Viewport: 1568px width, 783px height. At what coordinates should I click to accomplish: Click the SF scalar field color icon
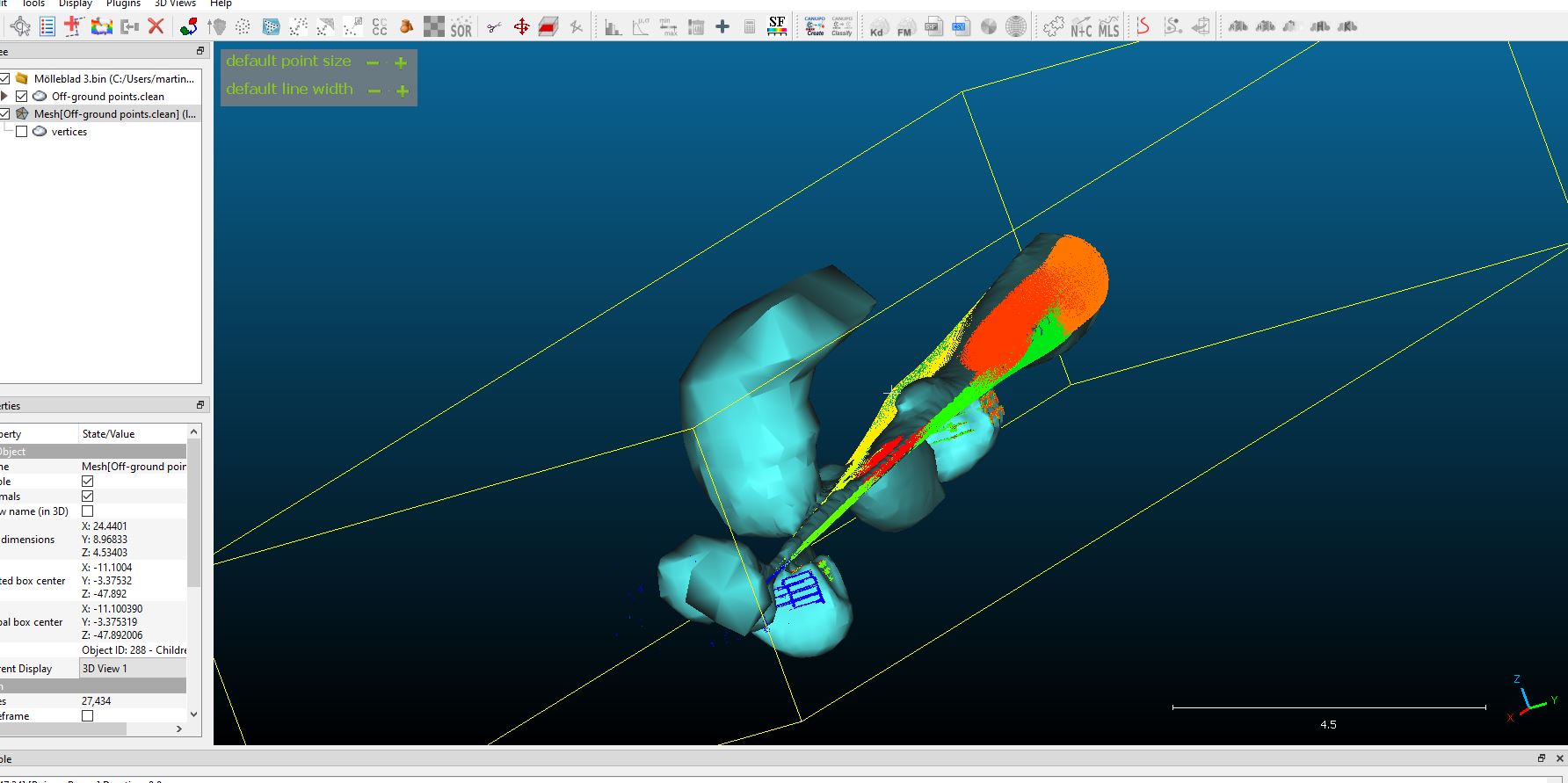(777, 26)
